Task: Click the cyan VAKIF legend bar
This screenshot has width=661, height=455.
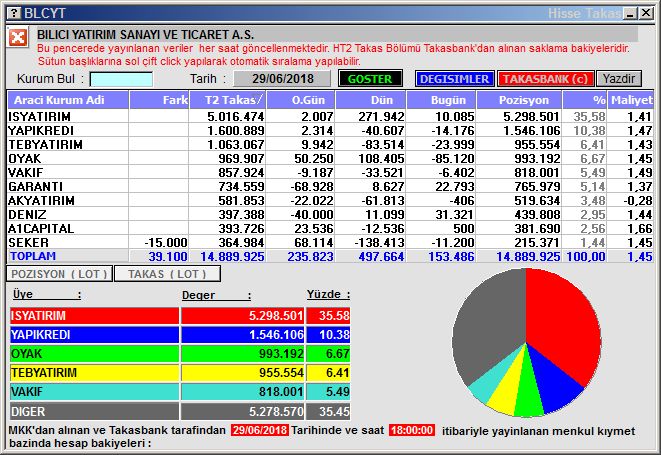Action: [94, 392]
